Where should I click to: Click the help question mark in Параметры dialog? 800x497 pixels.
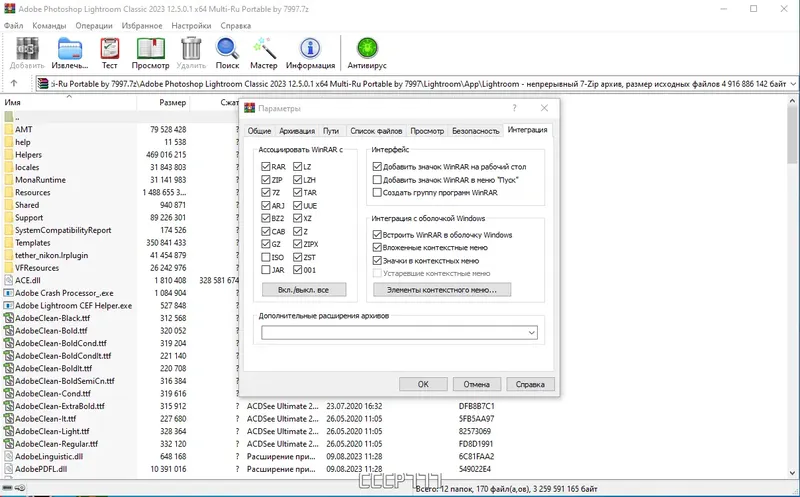point(514,108)
